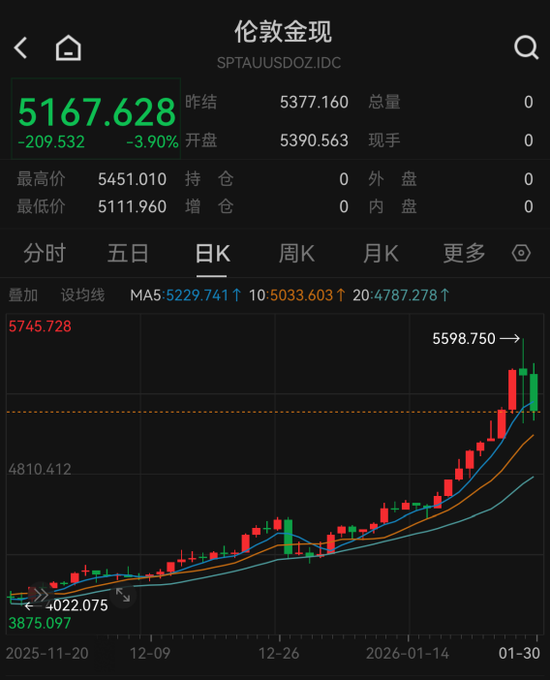
Task: Tap the 总量 label
Action: coord(384,102)
